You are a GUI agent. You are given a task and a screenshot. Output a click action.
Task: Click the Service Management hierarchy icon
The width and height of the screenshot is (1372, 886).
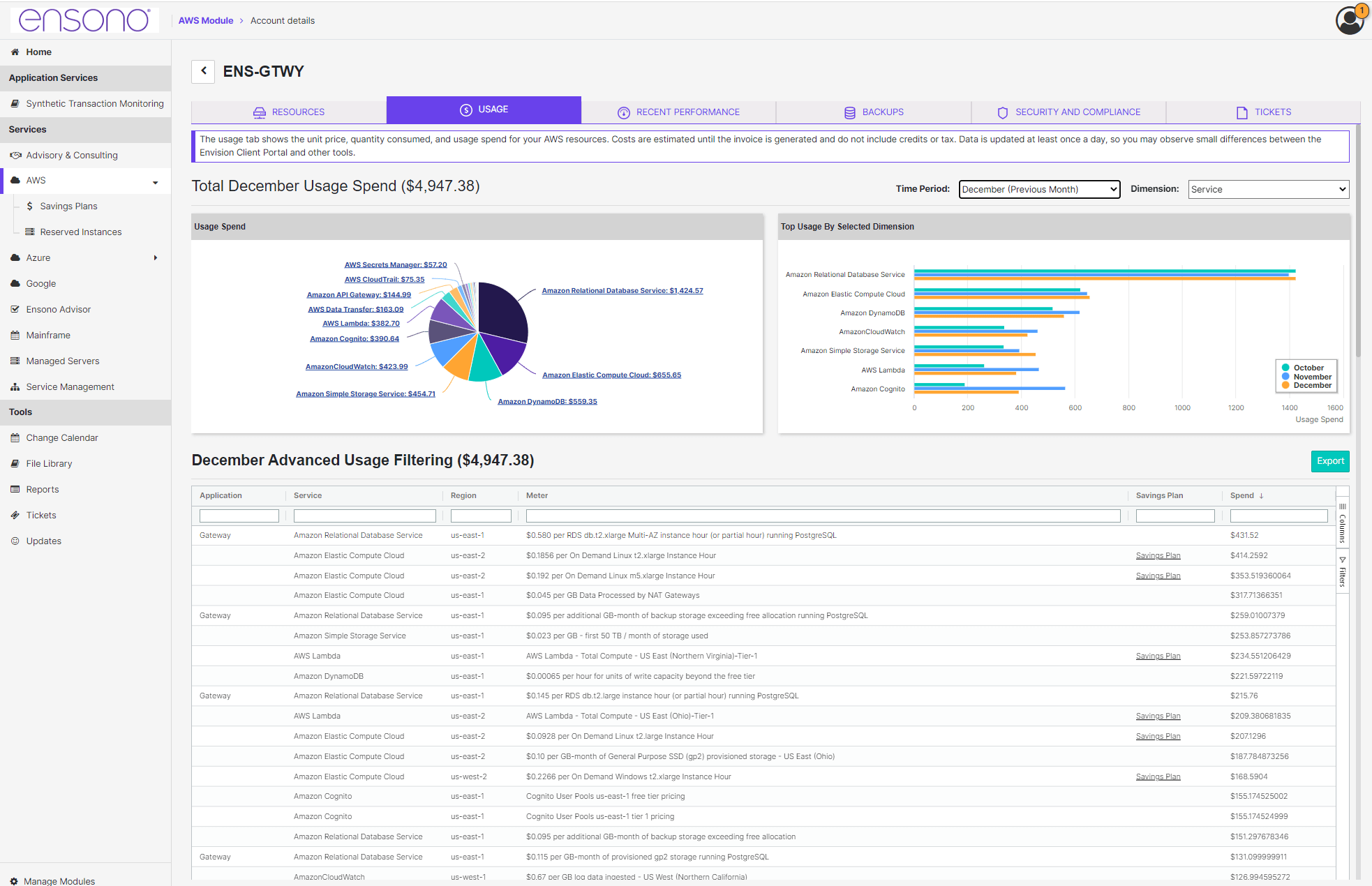[x=15, y=386]
